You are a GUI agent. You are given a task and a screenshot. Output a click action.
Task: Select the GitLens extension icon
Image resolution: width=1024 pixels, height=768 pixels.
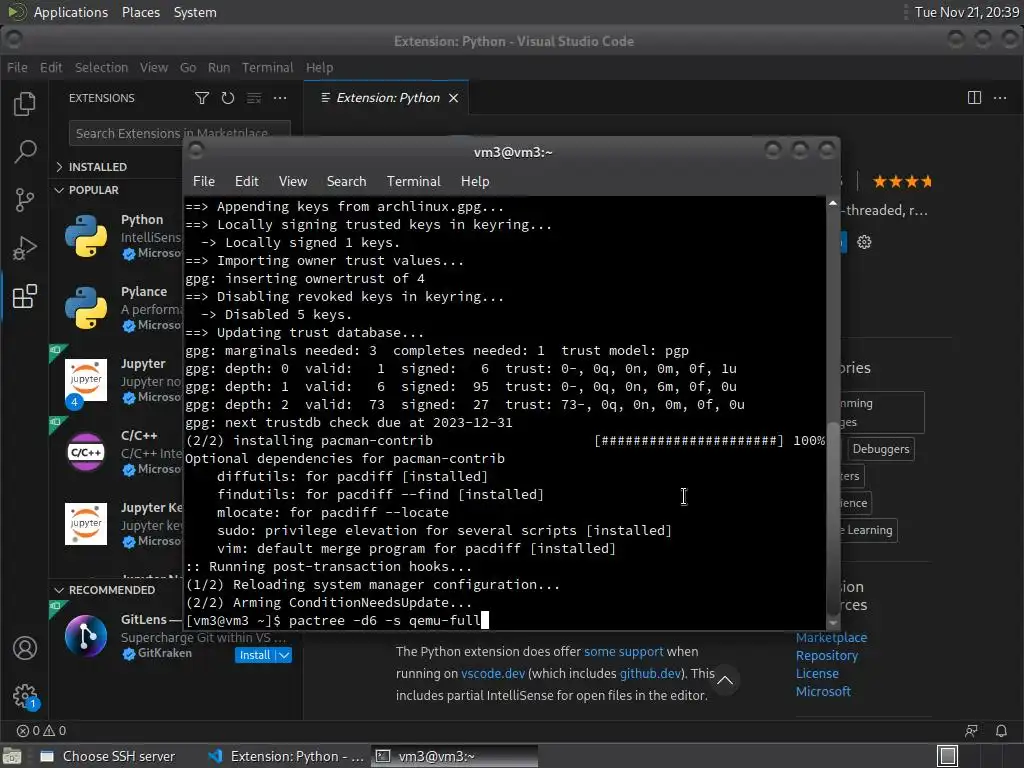[x=86, y=635]
